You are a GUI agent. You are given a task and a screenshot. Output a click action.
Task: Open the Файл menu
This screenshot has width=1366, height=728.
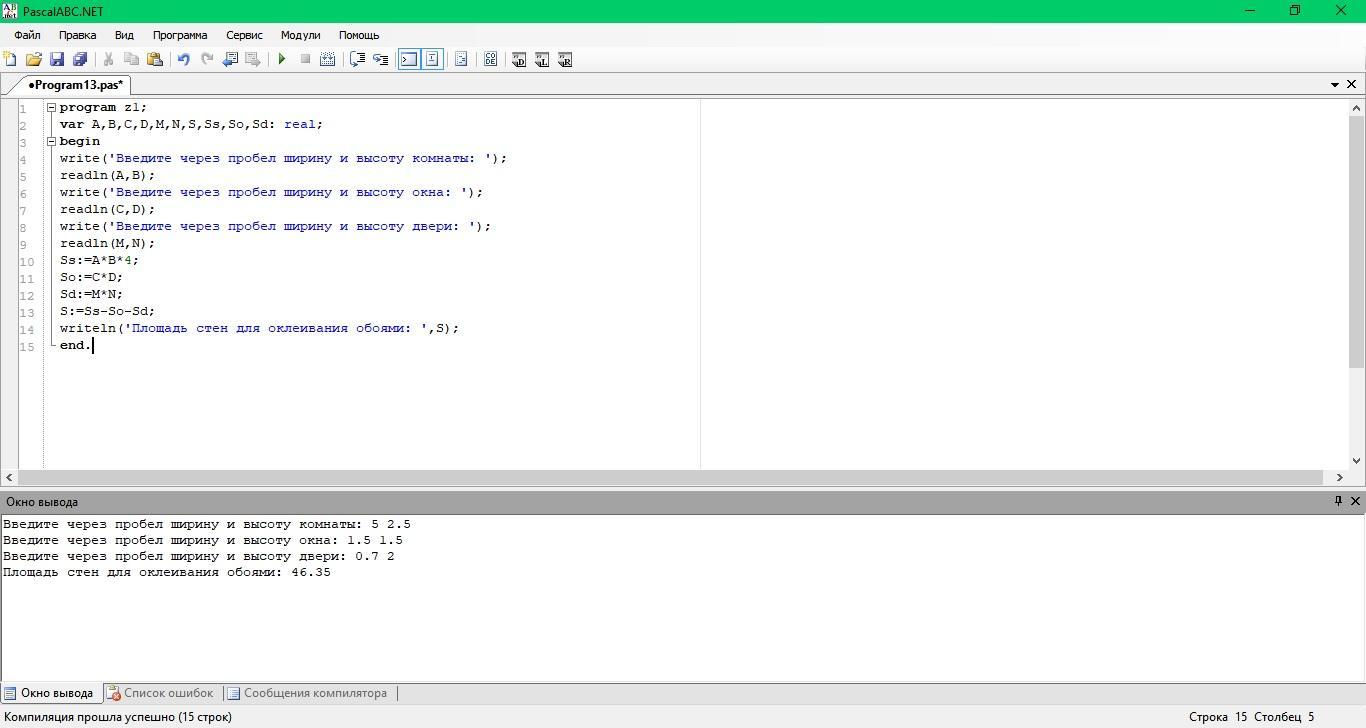click(27, 35)
